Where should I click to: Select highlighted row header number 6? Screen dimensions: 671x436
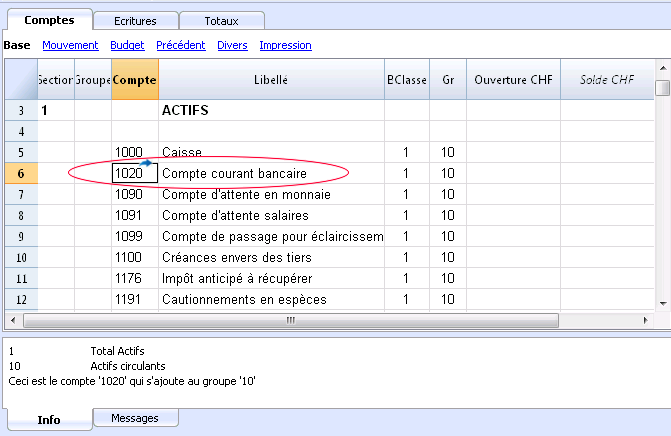click(21, 173)
